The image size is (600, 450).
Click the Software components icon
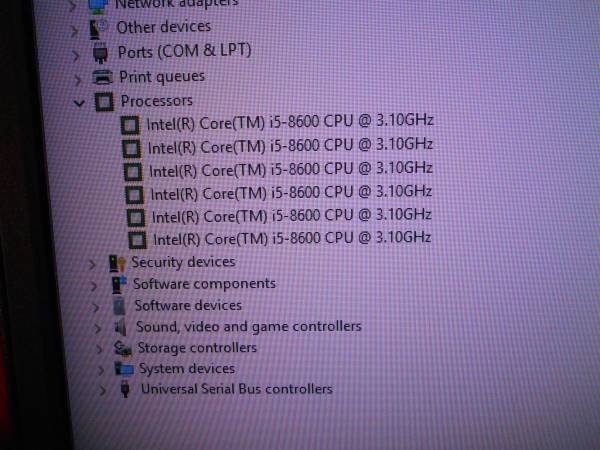(119, 285)
